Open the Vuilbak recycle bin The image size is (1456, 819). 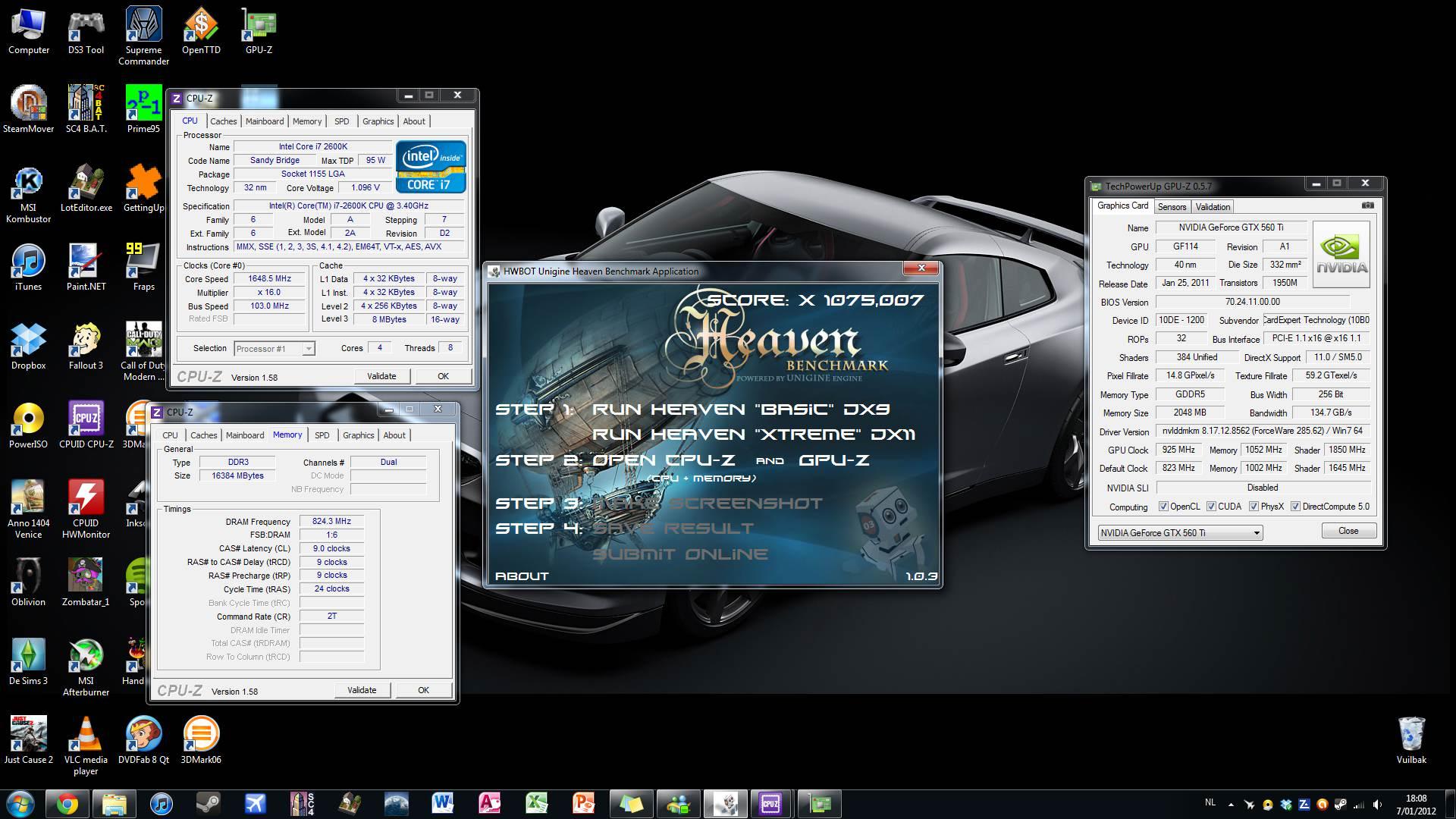click(1411, 739)
